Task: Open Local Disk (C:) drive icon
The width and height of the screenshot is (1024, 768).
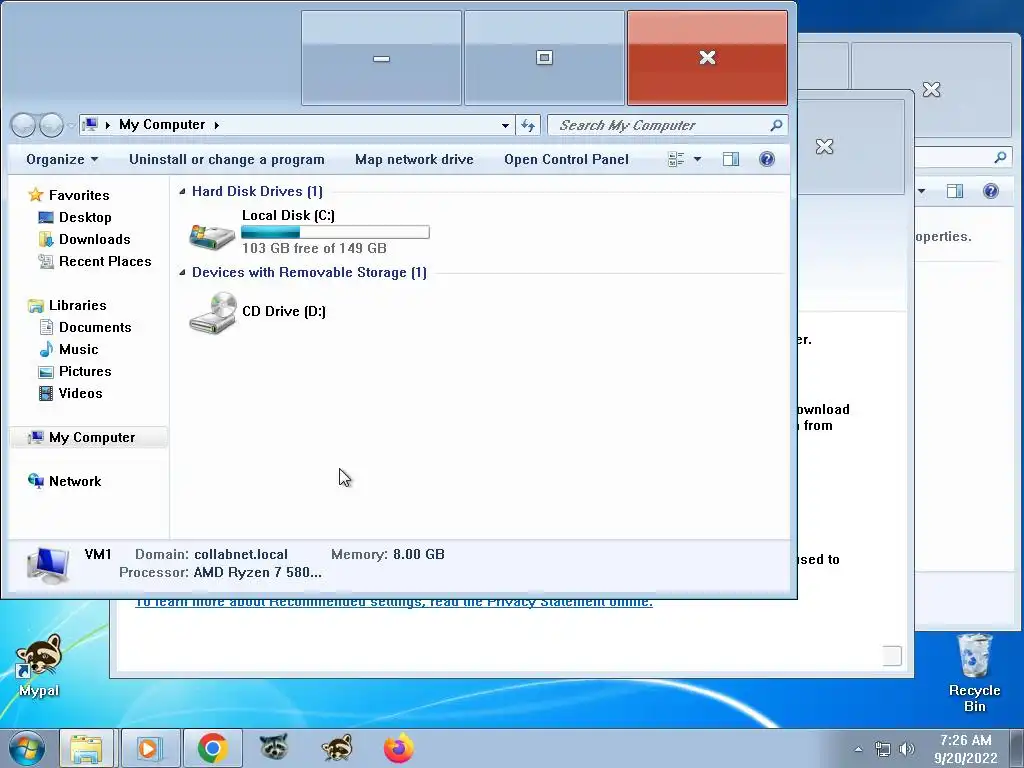Action: click(212, 236)
